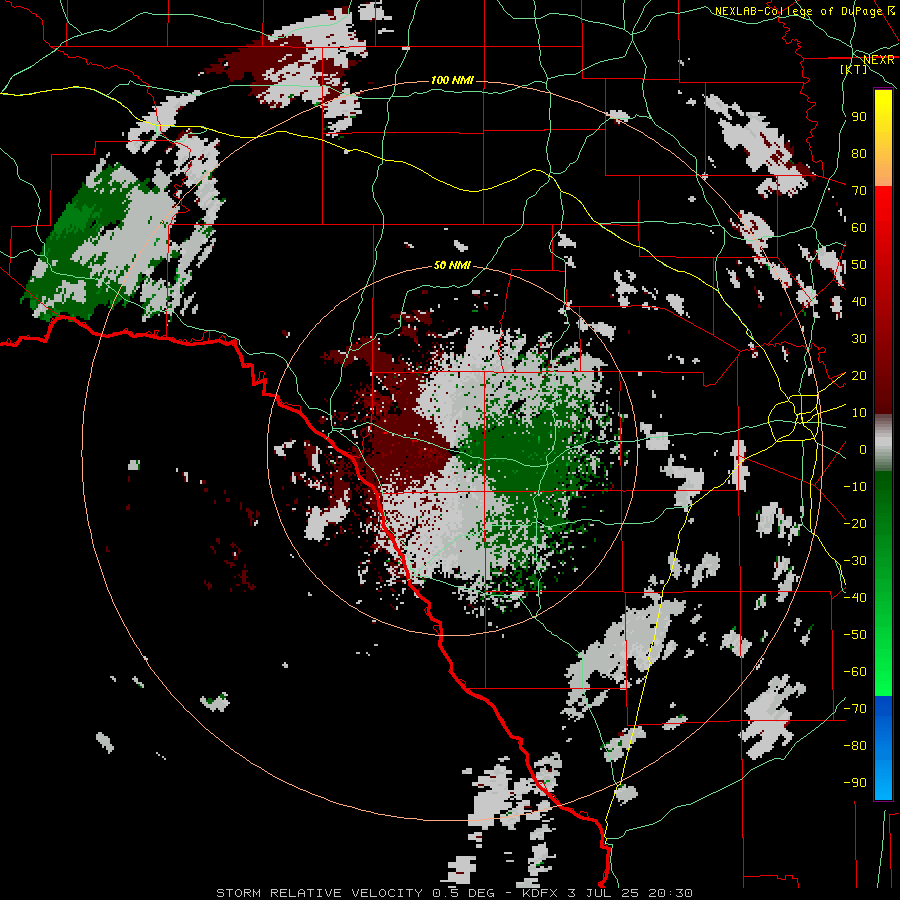
Task: Click the 30 value on the velocity scale
Action: (859, 339)
